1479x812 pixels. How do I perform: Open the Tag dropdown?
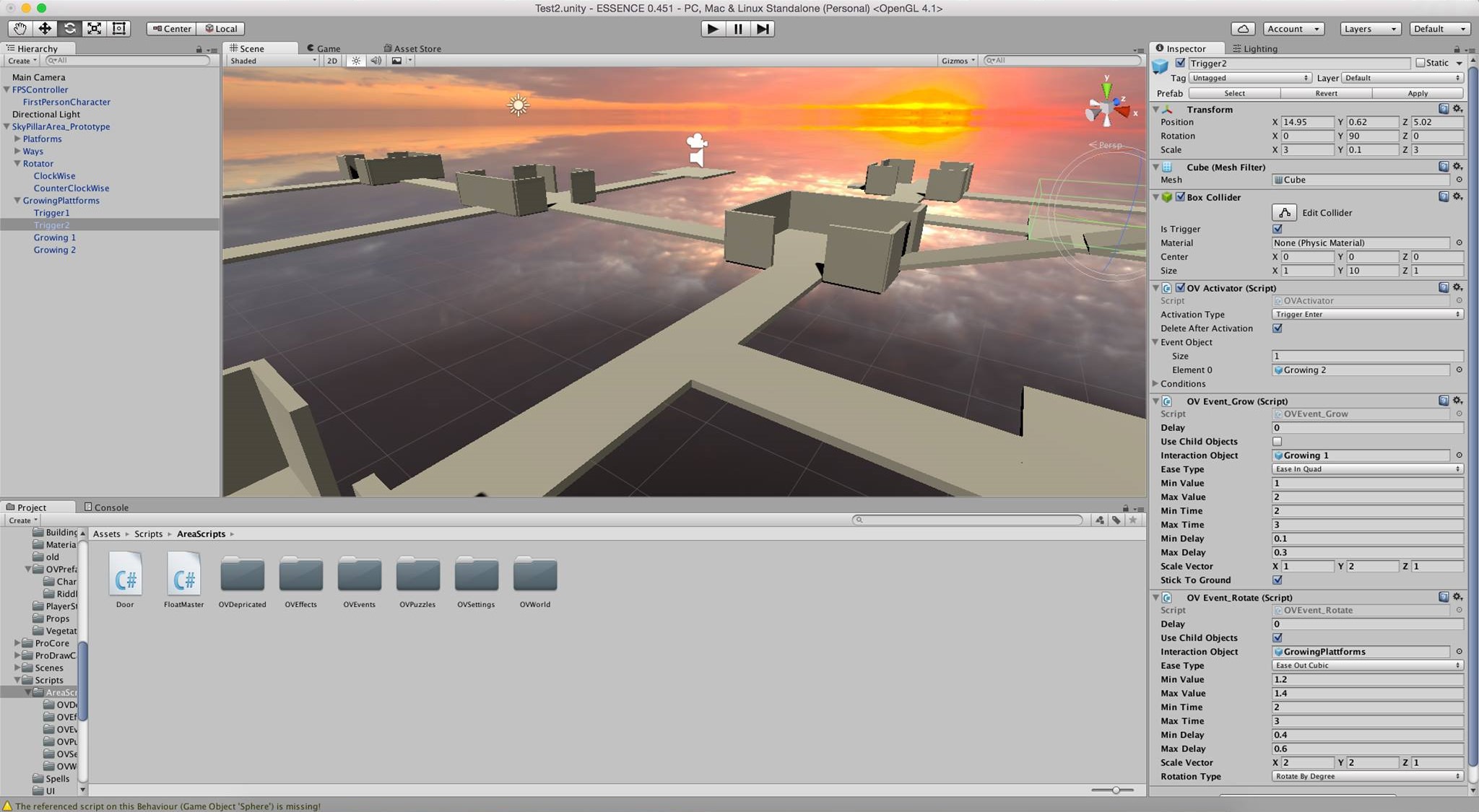click(1250, 78)
